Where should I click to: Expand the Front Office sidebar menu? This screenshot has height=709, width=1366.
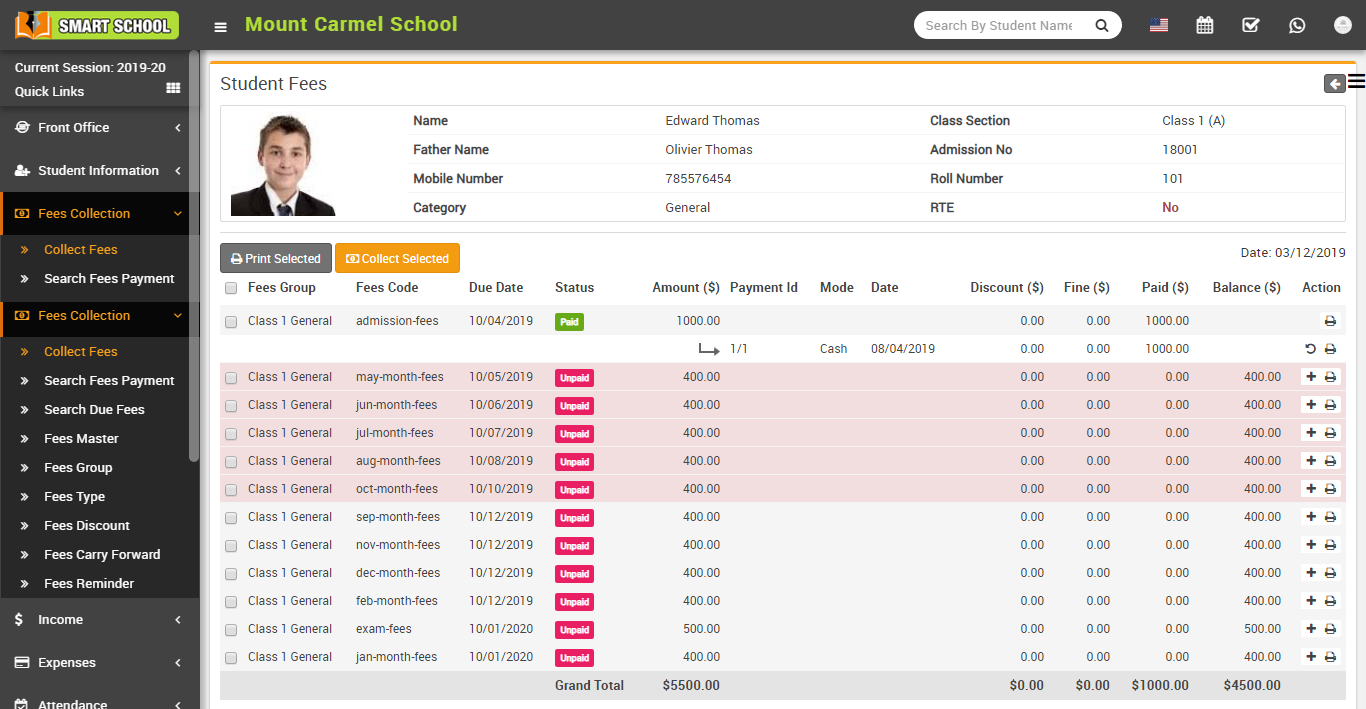[x=98, y=128]
